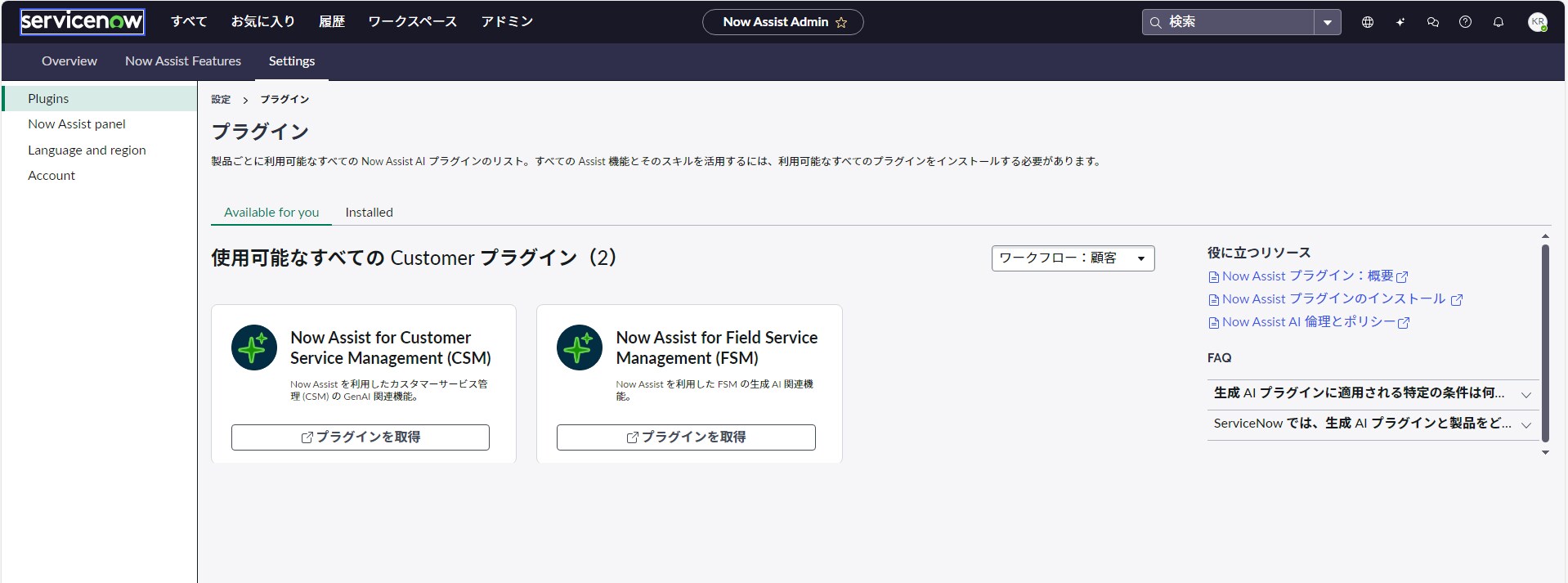
Task: Click Now Assist for Field Service Management title
Action: 717,348
